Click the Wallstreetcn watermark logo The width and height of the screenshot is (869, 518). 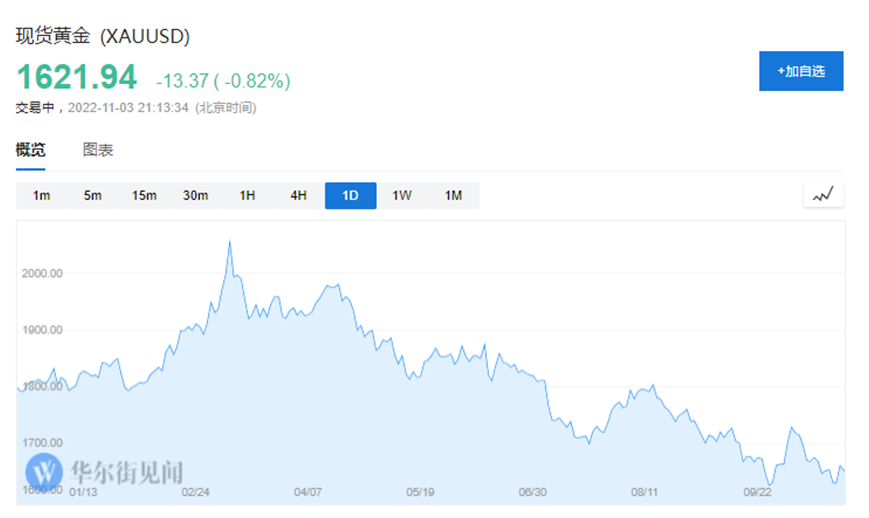[106, 470]
